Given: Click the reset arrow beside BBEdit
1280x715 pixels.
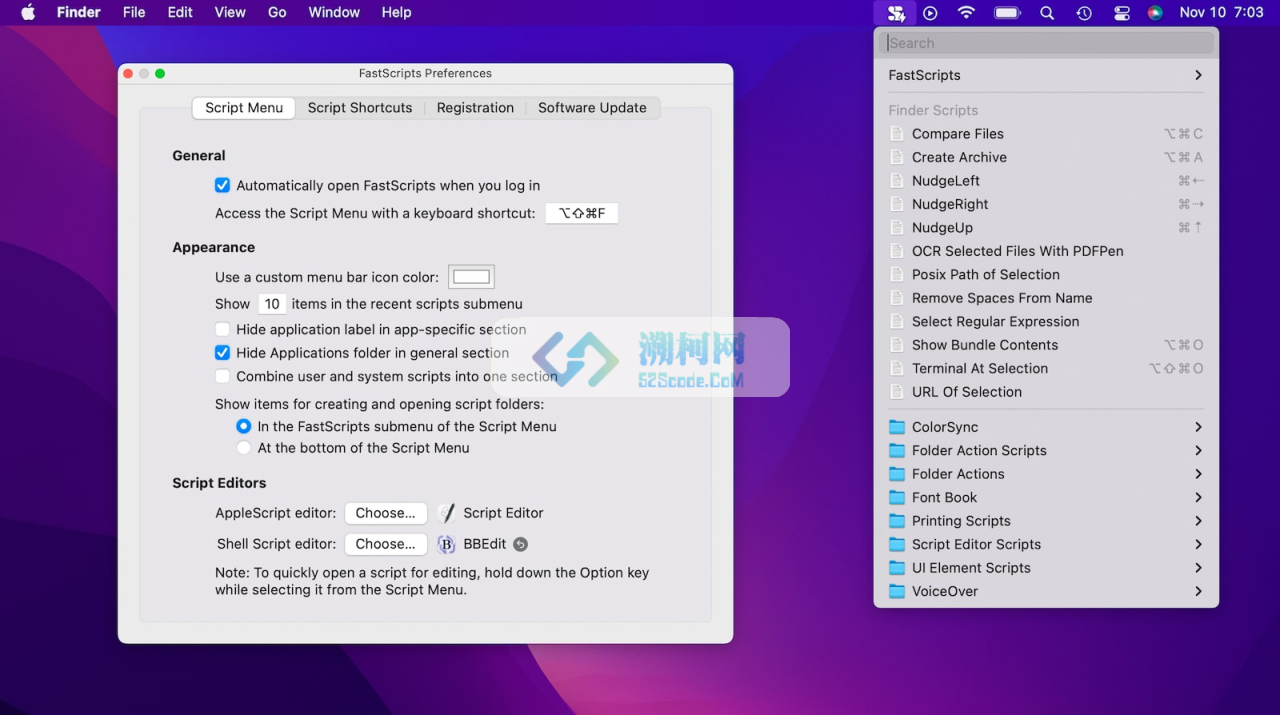Looking at the screenshot, I should pyautogui.click(x=520, y=544).
